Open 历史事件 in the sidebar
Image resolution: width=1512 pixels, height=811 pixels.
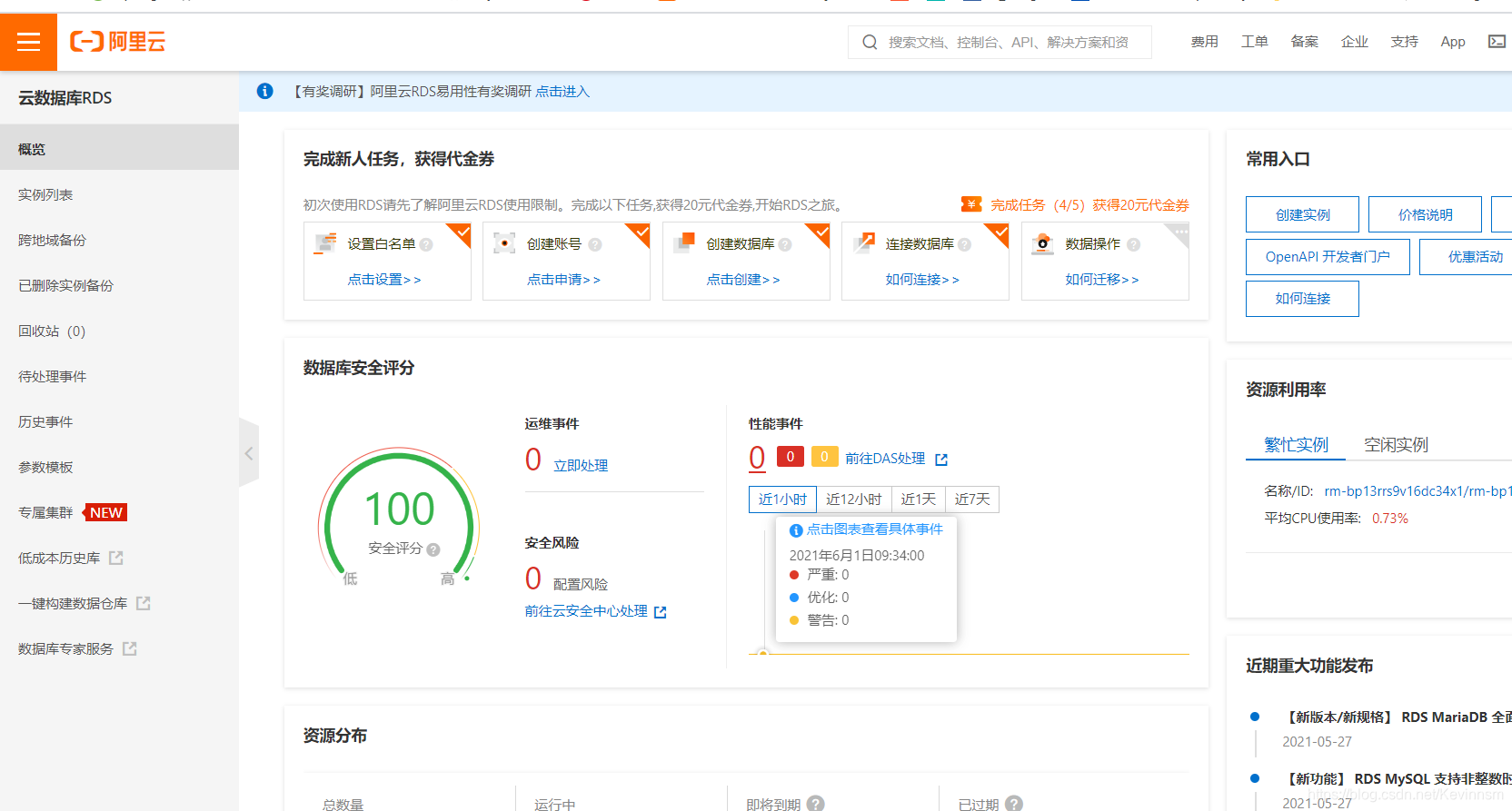[x=119, y=421]
